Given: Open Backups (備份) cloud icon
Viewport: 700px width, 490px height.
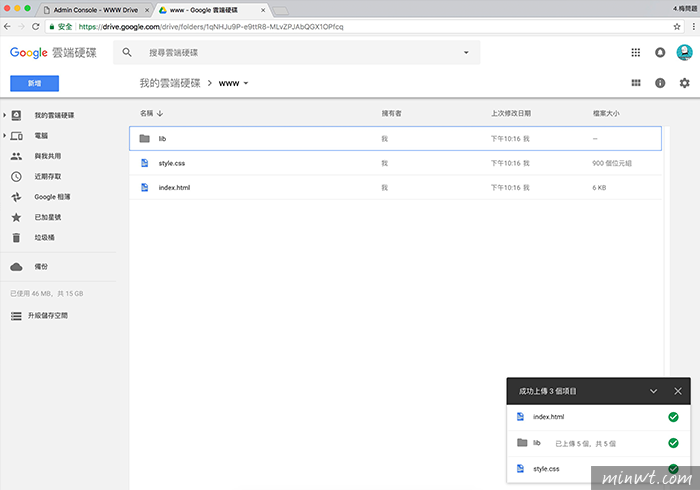Looking at the screenshot, I should (x=17, y=267).
